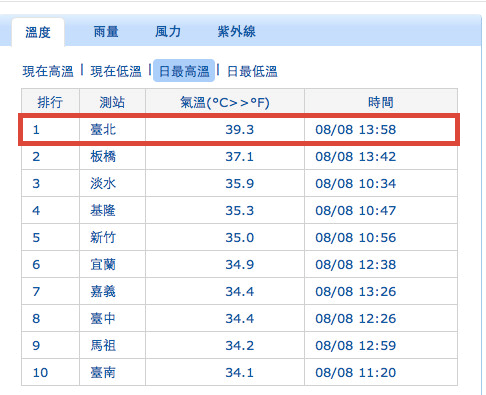Click station name 嘉義
The image size is (486, 395).
[x=103, y=291]
